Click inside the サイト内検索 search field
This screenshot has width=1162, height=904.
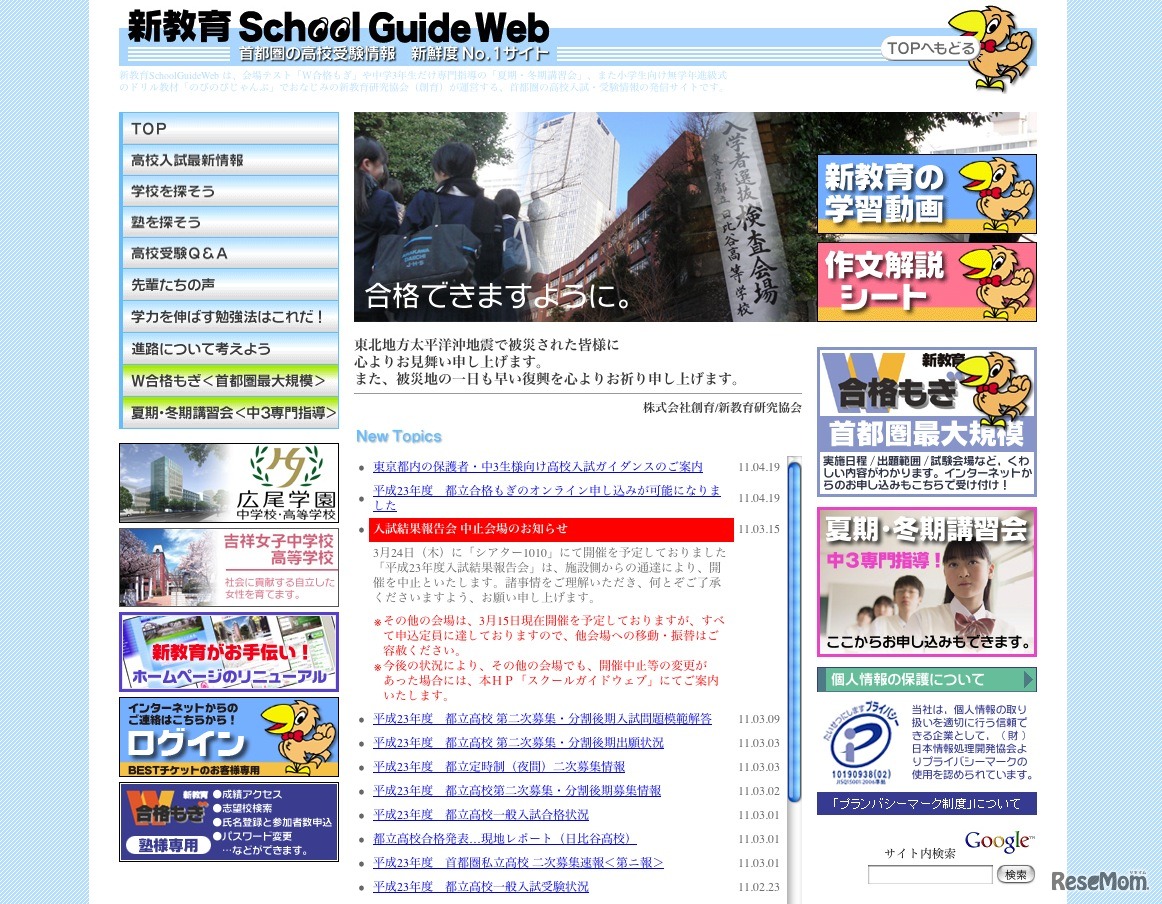tap(930, 873)
